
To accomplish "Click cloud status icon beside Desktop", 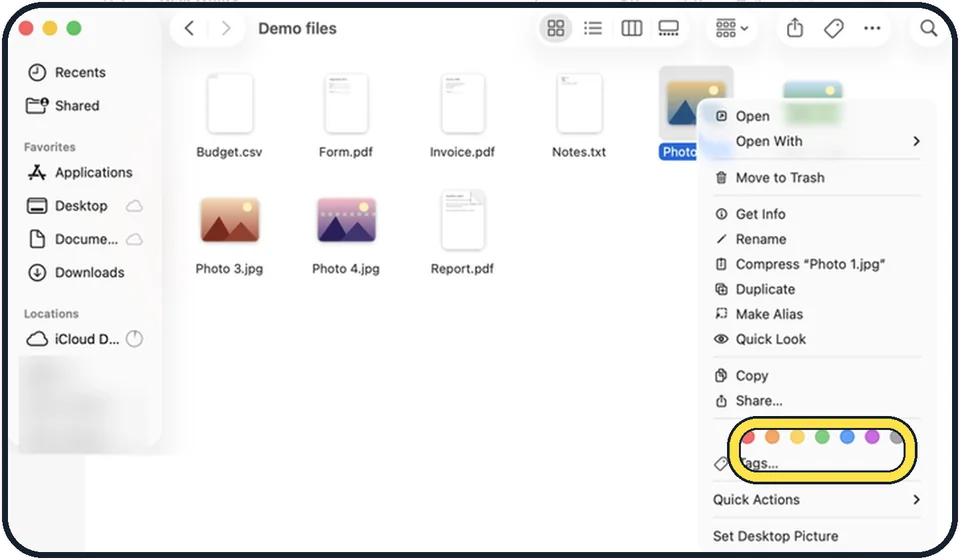I will tap(134, 206).
